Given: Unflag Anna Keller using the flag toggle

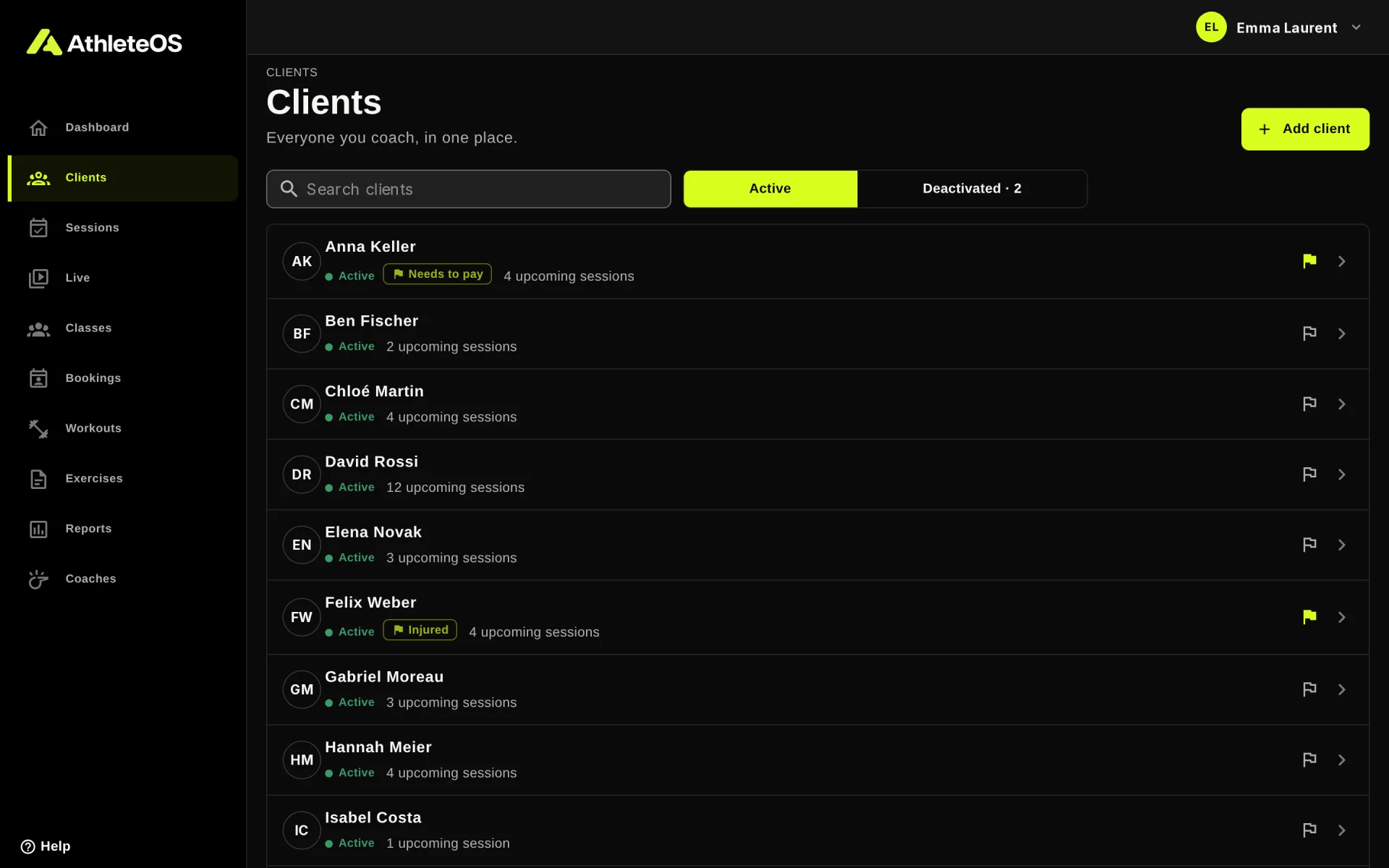Looking at the screenshot, I should tap(1309, 261).
